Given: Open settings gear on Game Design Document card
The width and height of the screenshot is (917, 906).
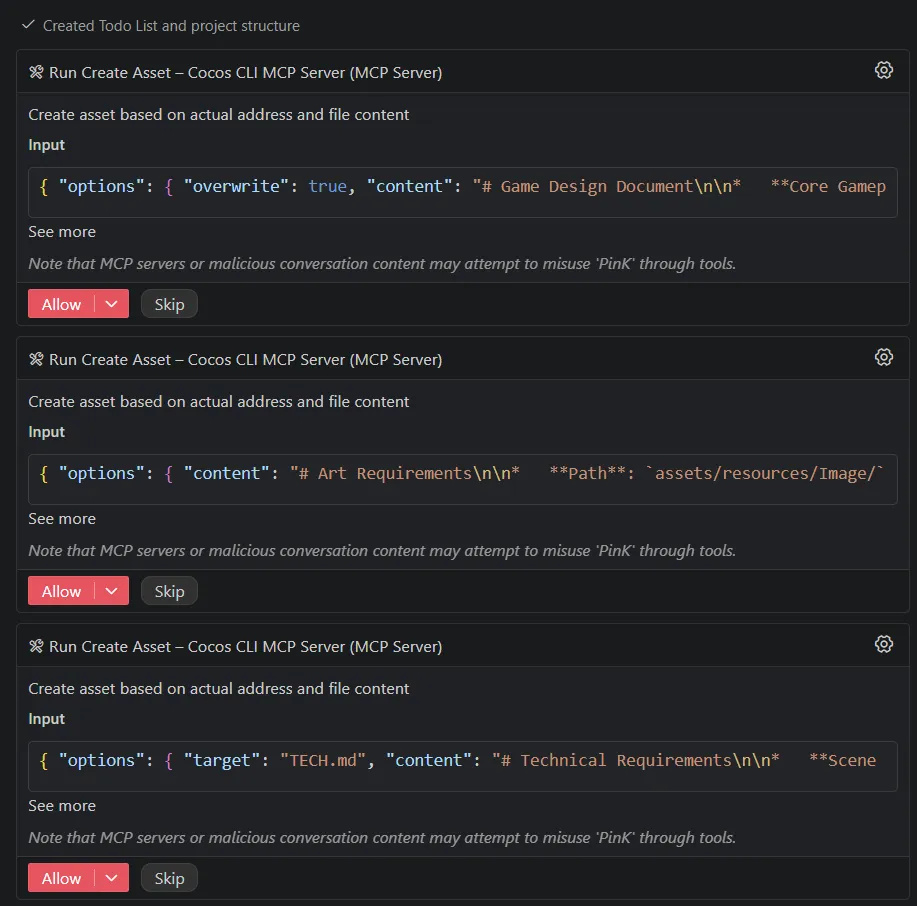Looking at the screenshot, I should coord(883,70).
